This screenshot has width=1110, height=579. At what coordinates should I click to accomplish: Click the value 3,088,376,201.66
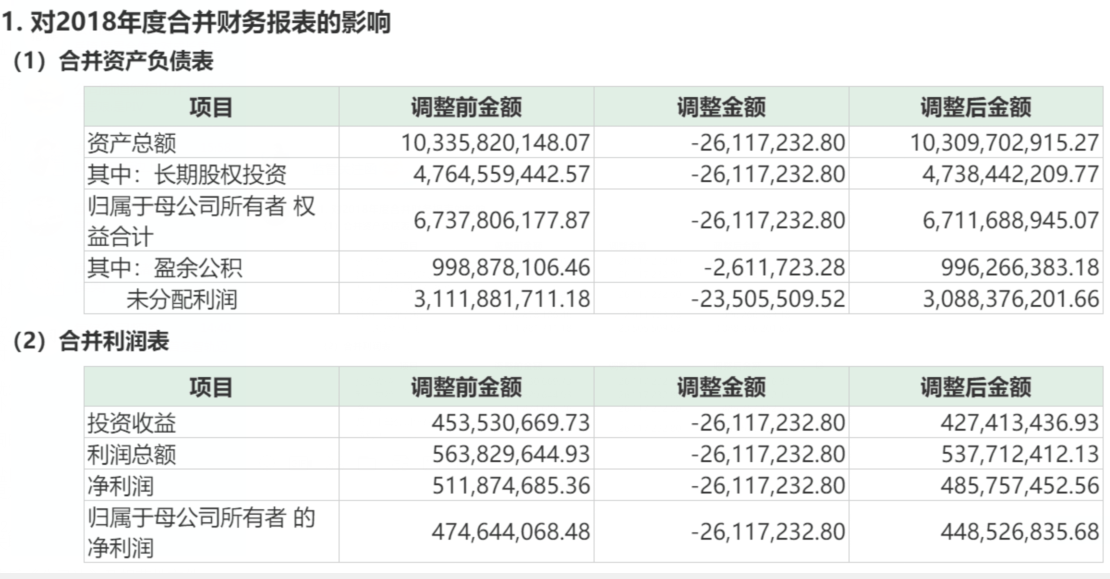1008,298
